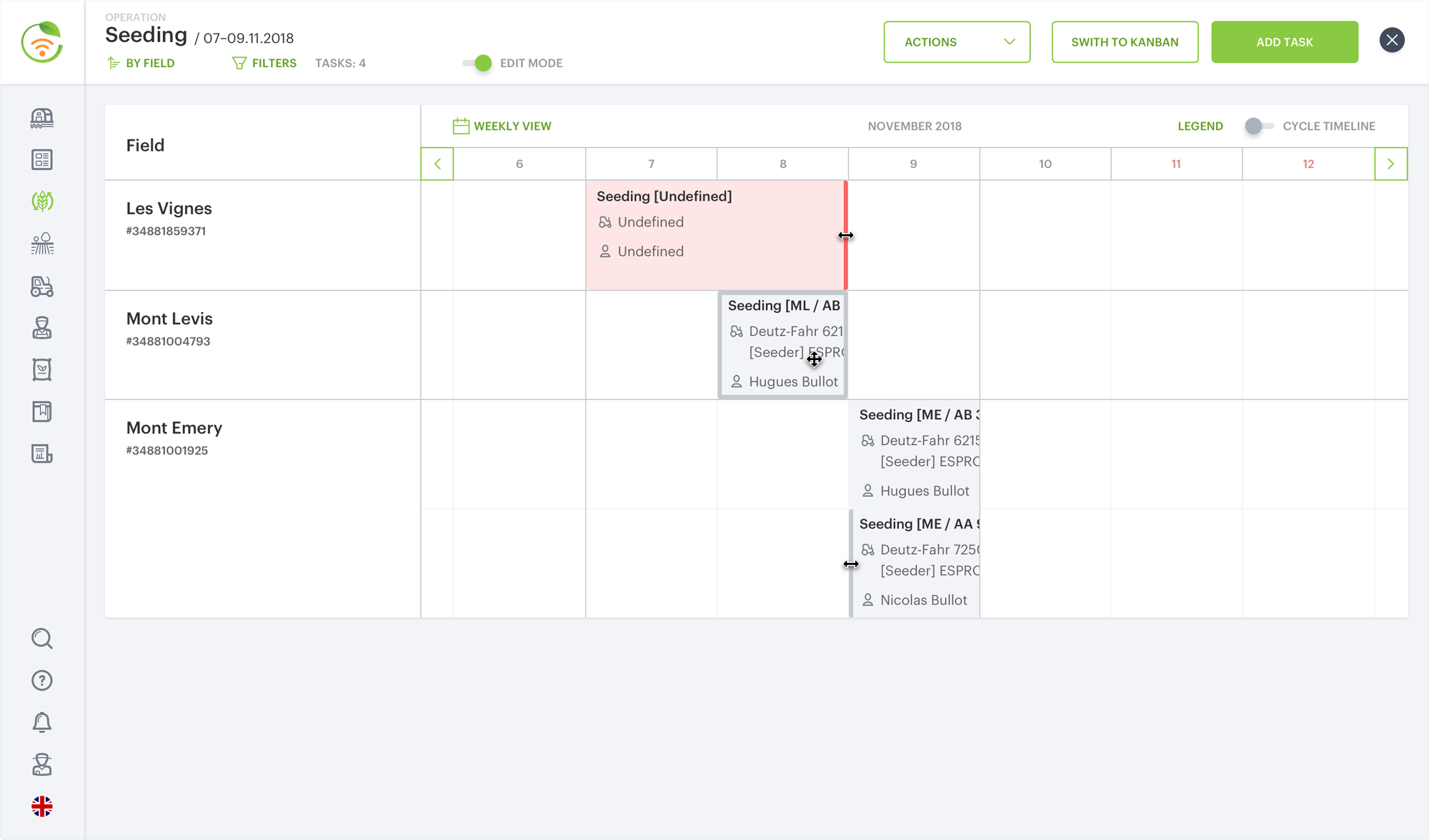Open the Weekly View selector

502,126
